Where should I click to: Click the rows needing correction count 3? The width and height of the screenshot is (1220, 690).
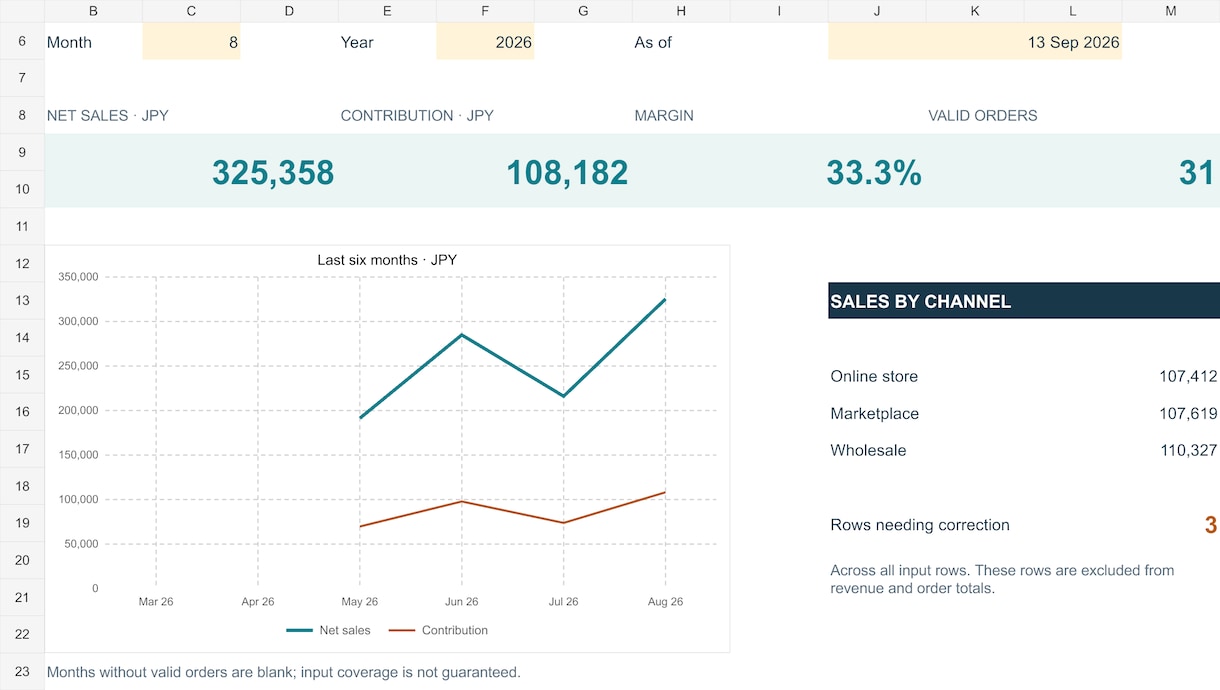pyautogui.click(x=1211, y=525)
